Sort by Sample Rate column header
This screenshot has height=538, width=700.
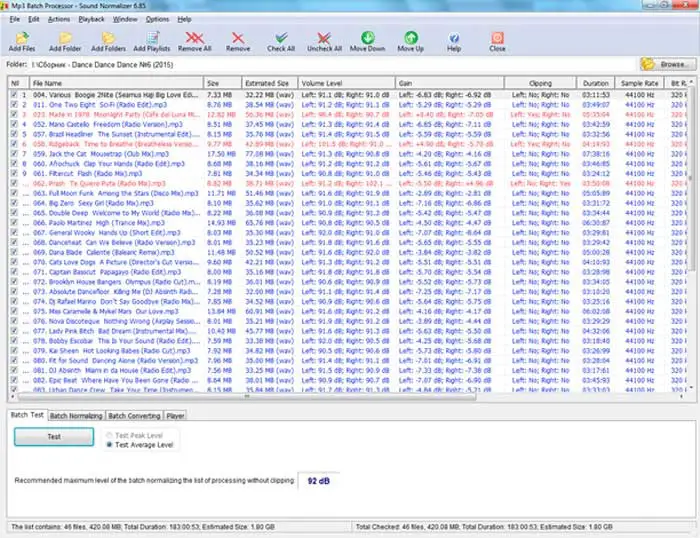tap(639, 83)
